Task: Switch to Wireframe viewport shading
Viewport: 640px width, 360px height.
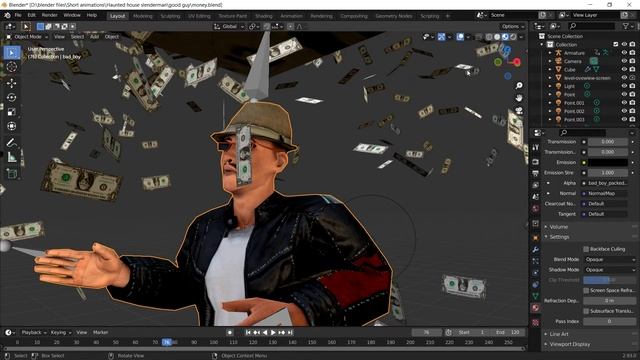Action: click(x=489, y=37)
